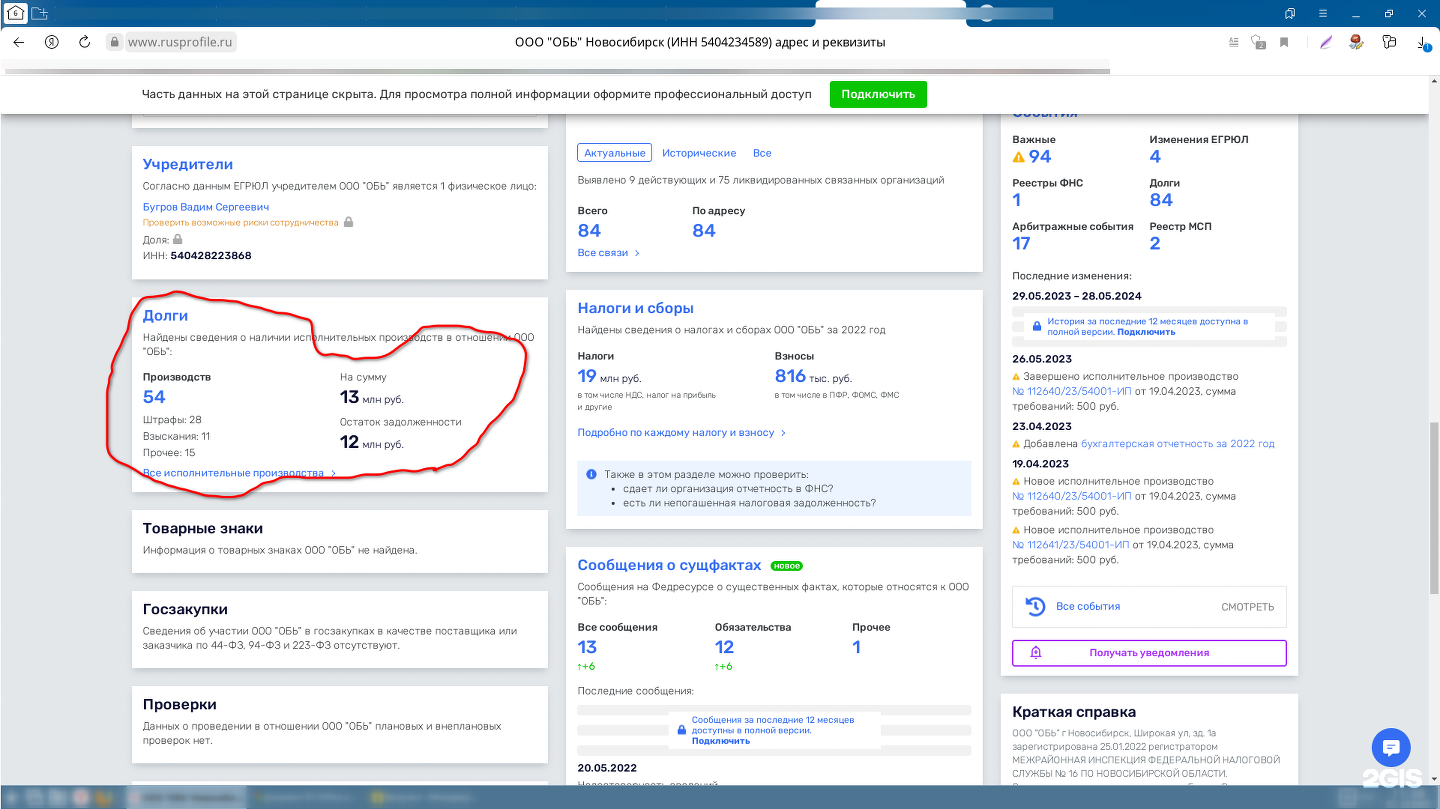
Task: Reload the rusprofile page
Action: tap(85, 42)
